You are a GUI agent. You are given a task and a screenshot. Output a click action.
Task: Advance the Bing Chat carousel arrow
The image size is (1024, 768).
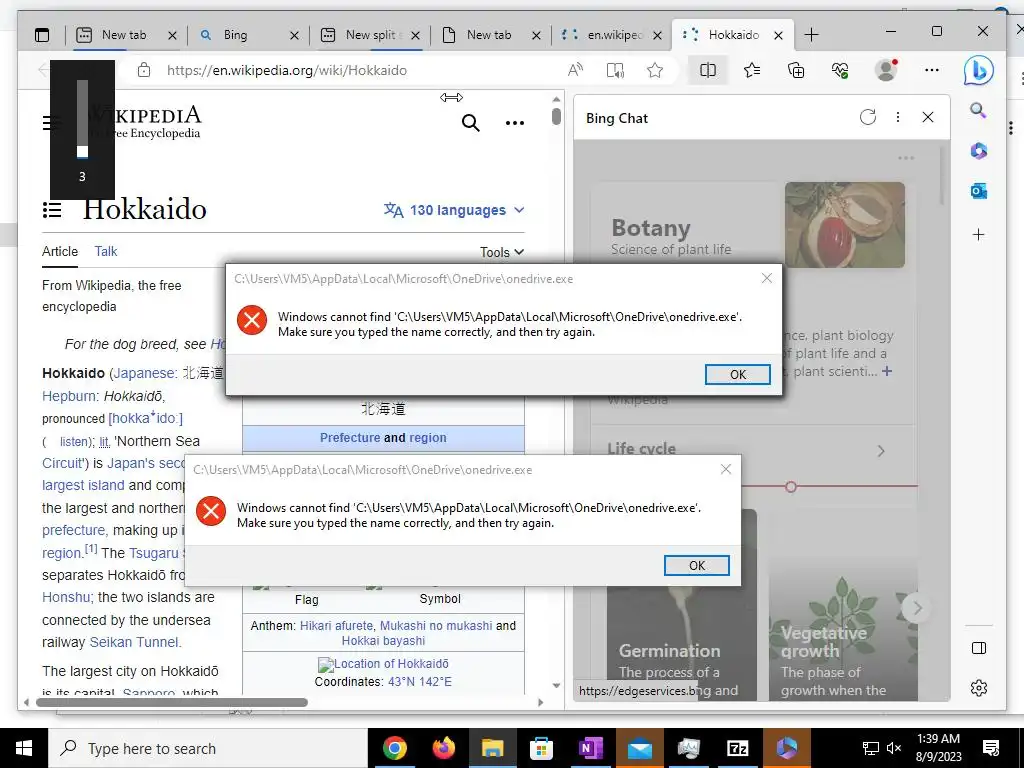(x=916, y=608)
